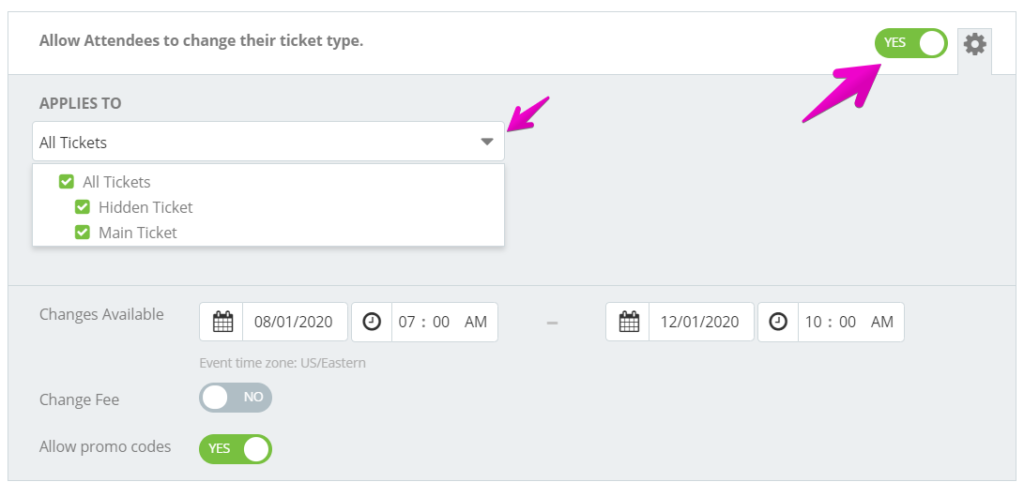
Task: Uncheck the Main Ticket checkbox
Action: (x=82, y=232)
